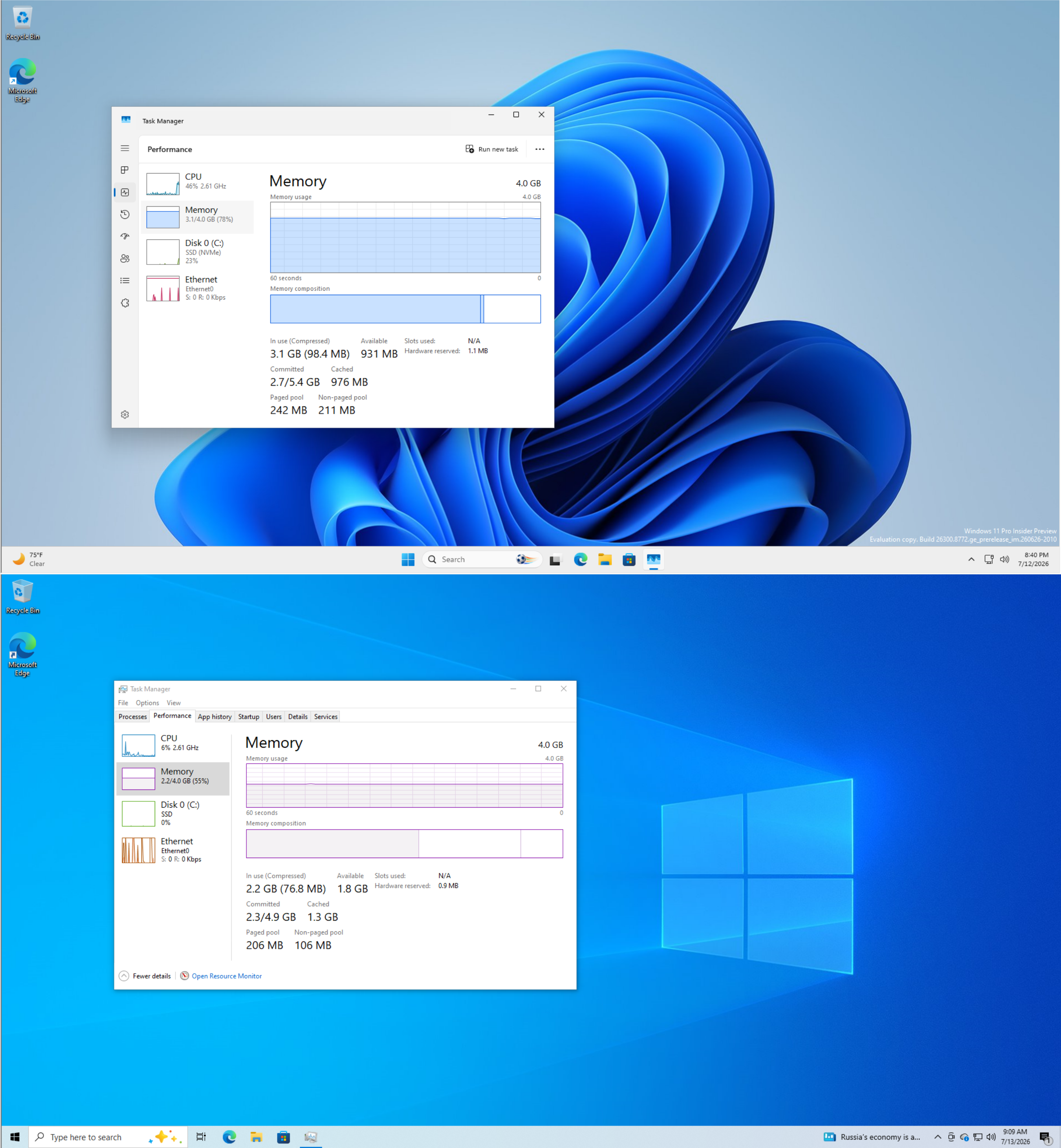
Task: Open Details list icon in Windows 11 Task Manager sidebar
Action: point(125,281)
